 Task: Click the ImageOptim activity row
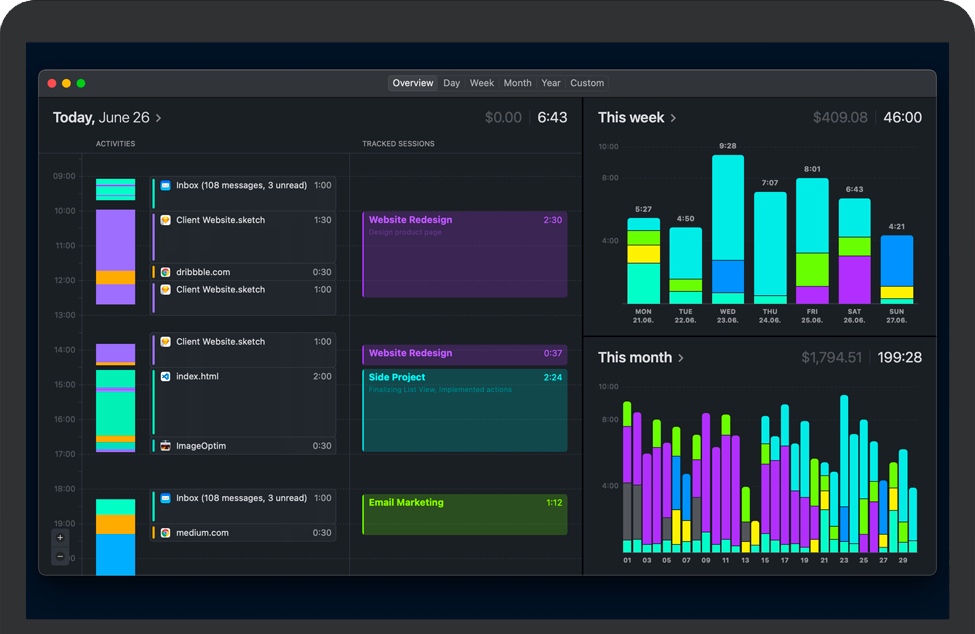pos(243,446)
